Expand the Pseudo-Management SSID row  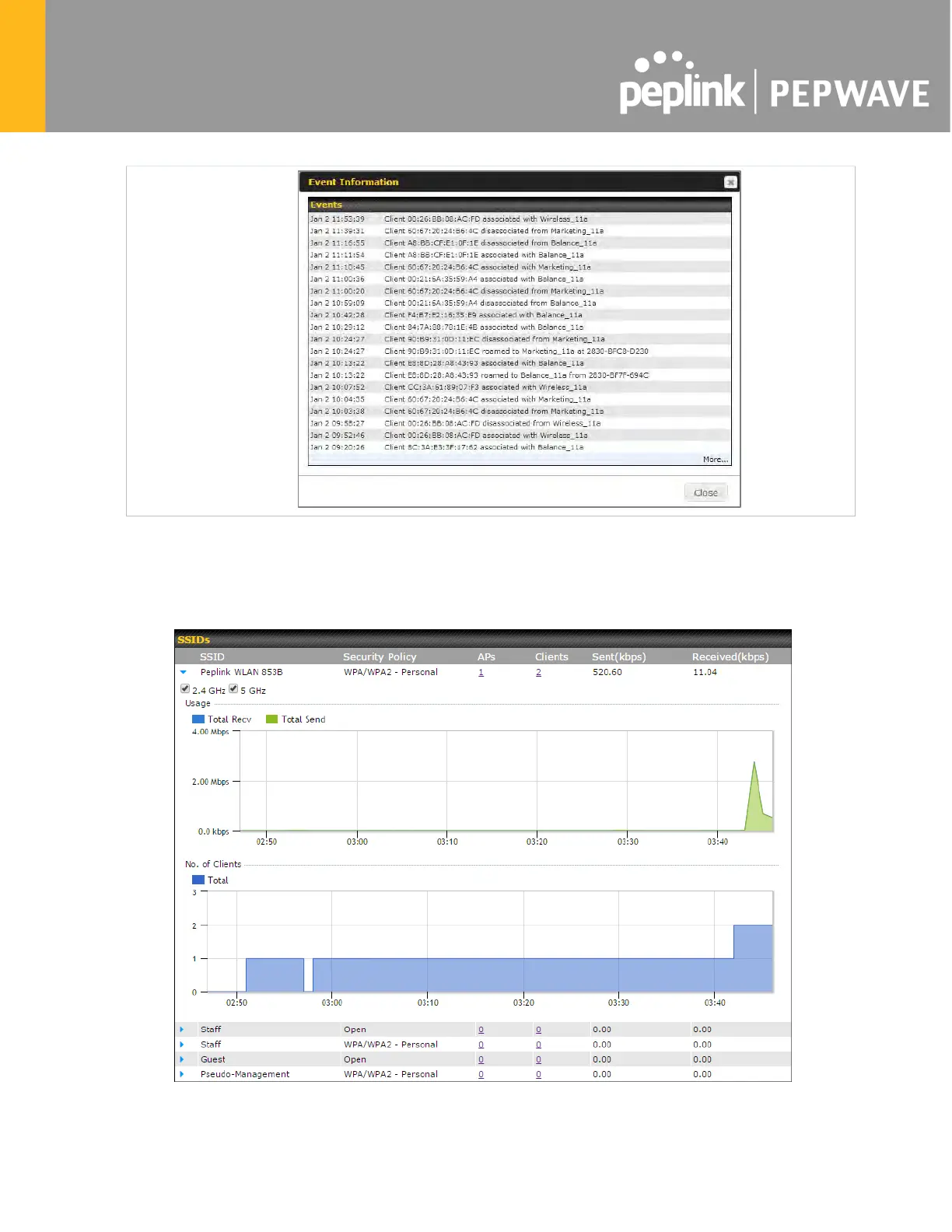click(x=182, y=1074)
